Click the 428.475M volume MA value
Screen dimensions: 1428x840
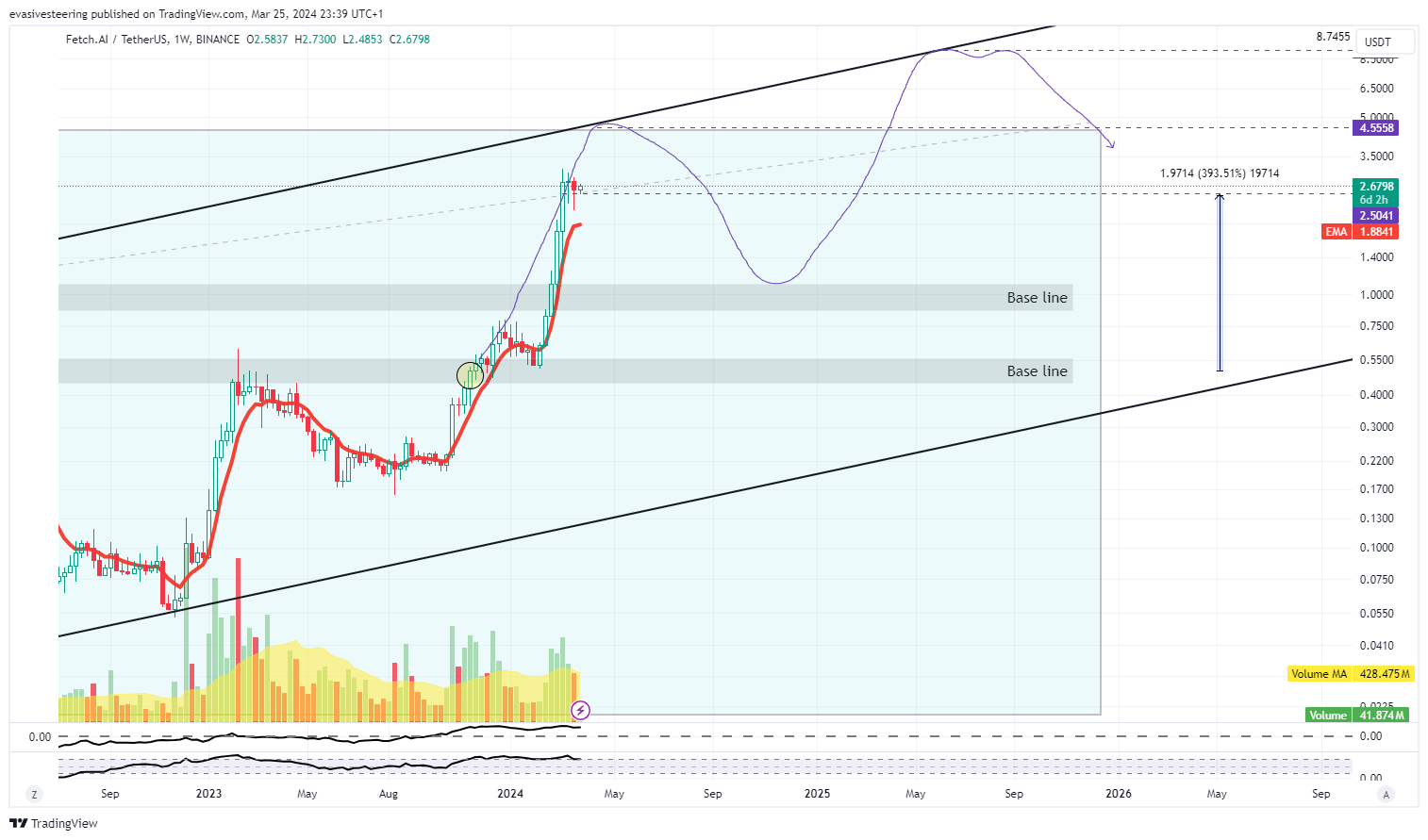1384,674
